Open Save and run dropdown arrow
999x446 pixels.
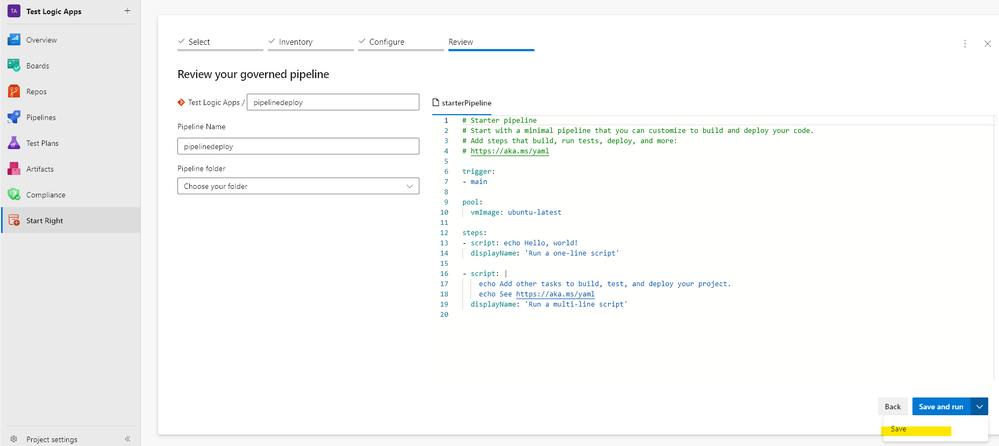(x=981, y=406)
